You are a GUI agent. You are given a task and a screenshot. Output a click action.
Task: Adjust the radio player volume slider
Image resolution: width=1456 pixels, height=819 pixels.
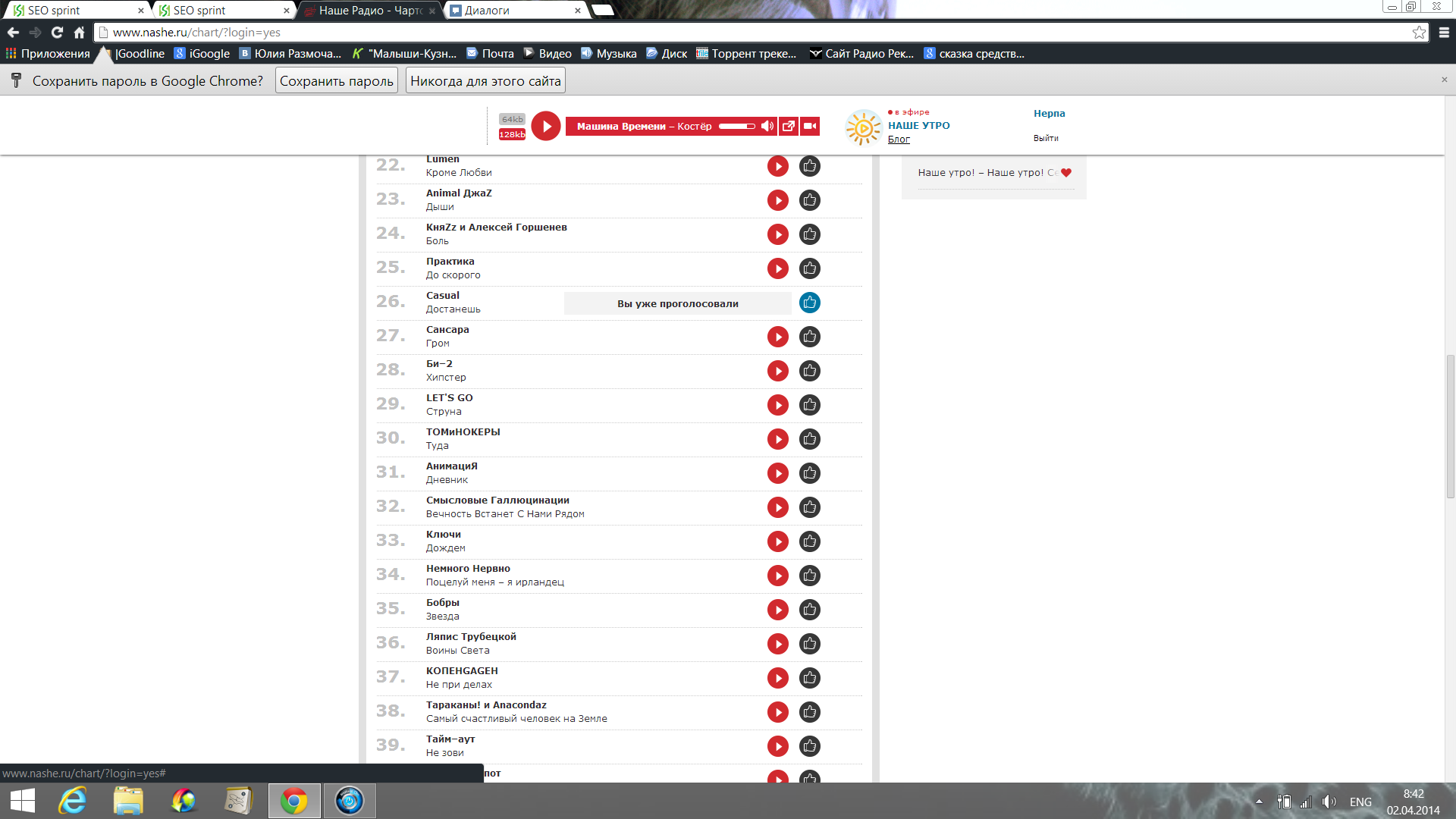tap(736, 126)
